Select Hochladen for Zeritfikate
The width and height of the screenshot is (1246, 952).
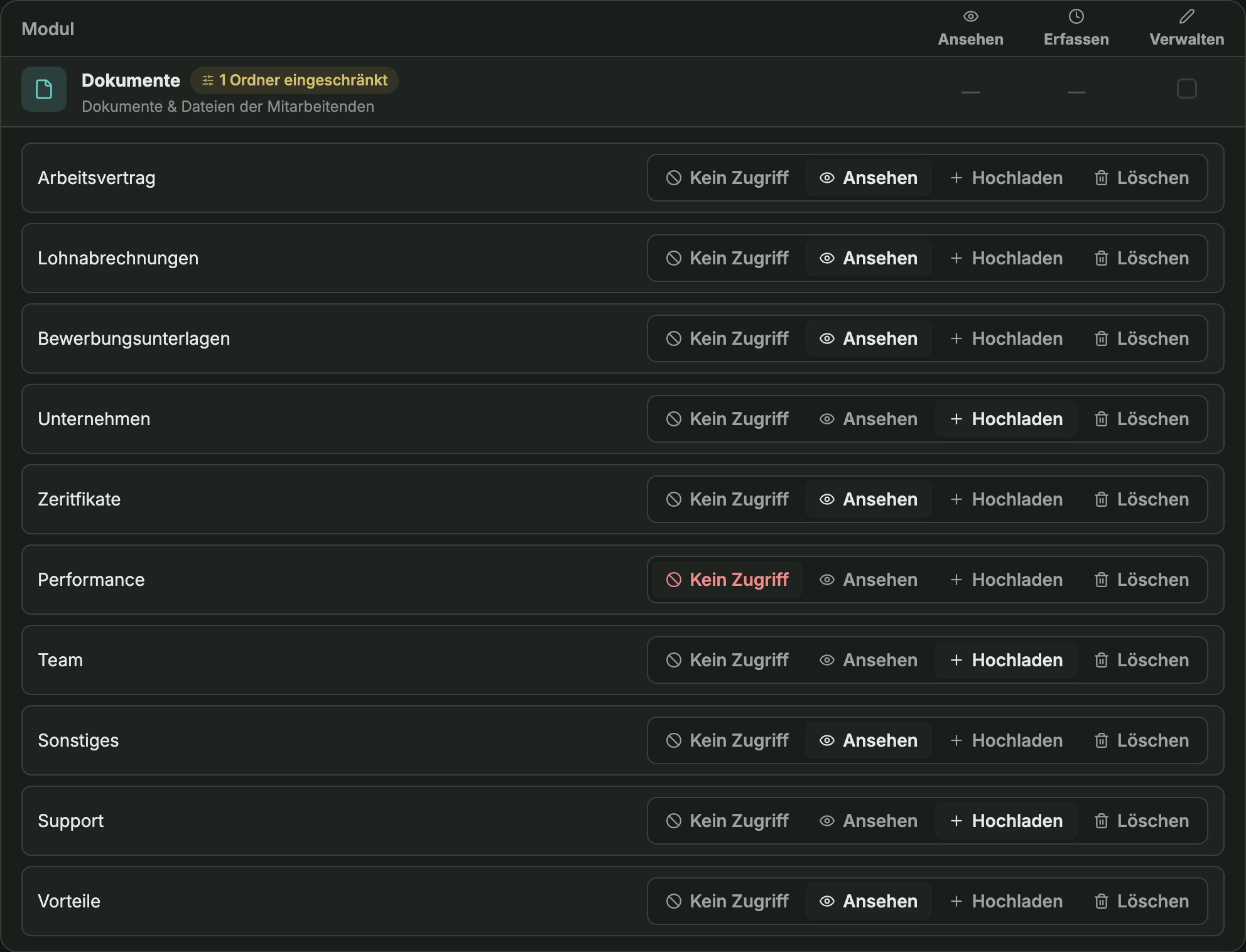coord(1006,499)
